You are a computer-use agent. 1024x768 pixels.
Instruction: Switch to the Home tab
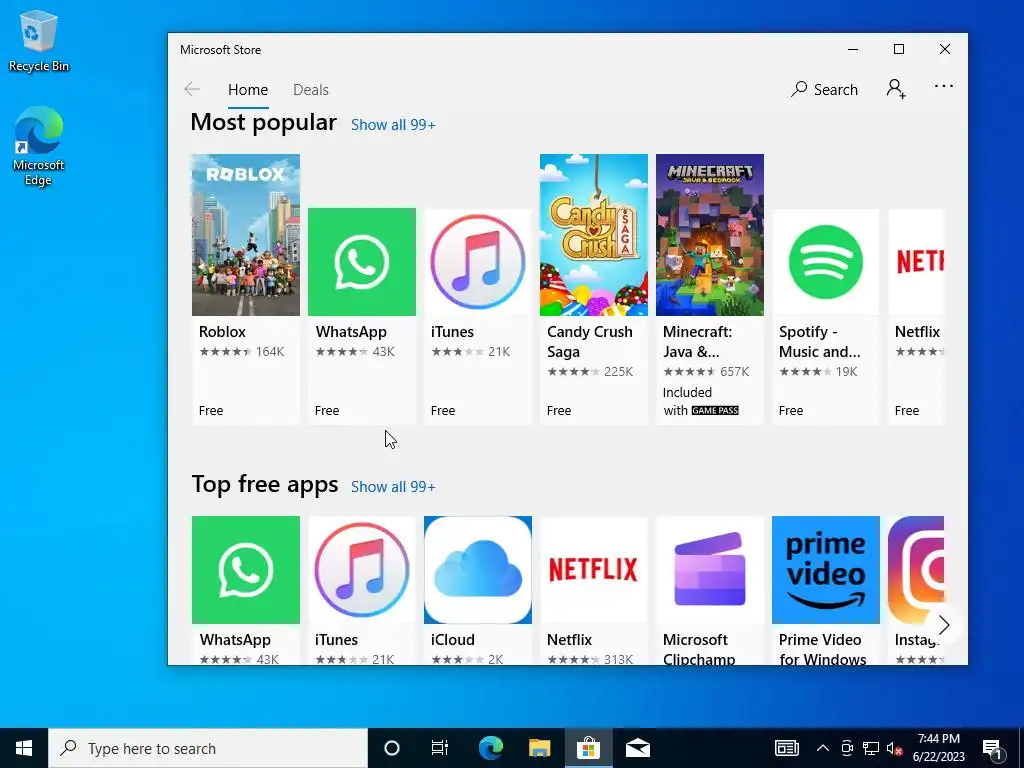click(x=248, y=89)
